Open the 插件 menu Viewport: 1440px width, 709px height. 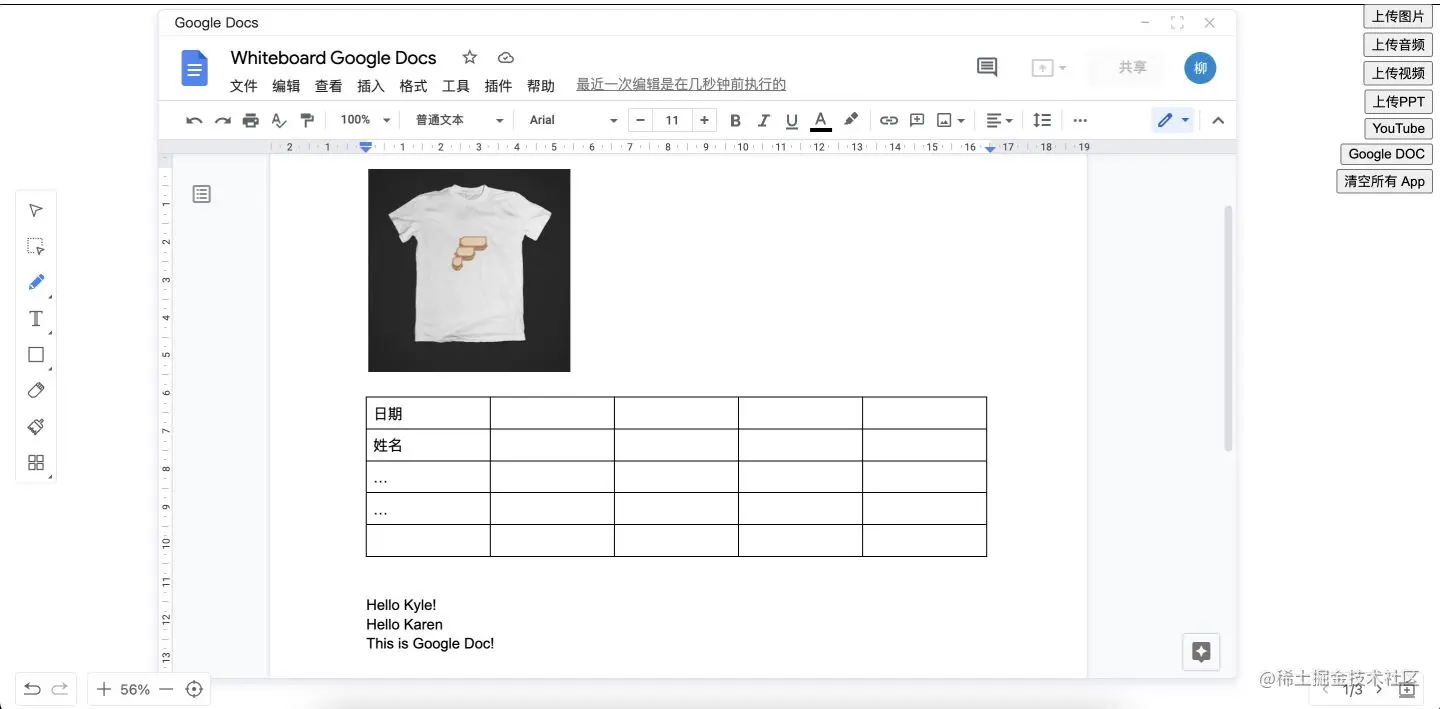498,86
